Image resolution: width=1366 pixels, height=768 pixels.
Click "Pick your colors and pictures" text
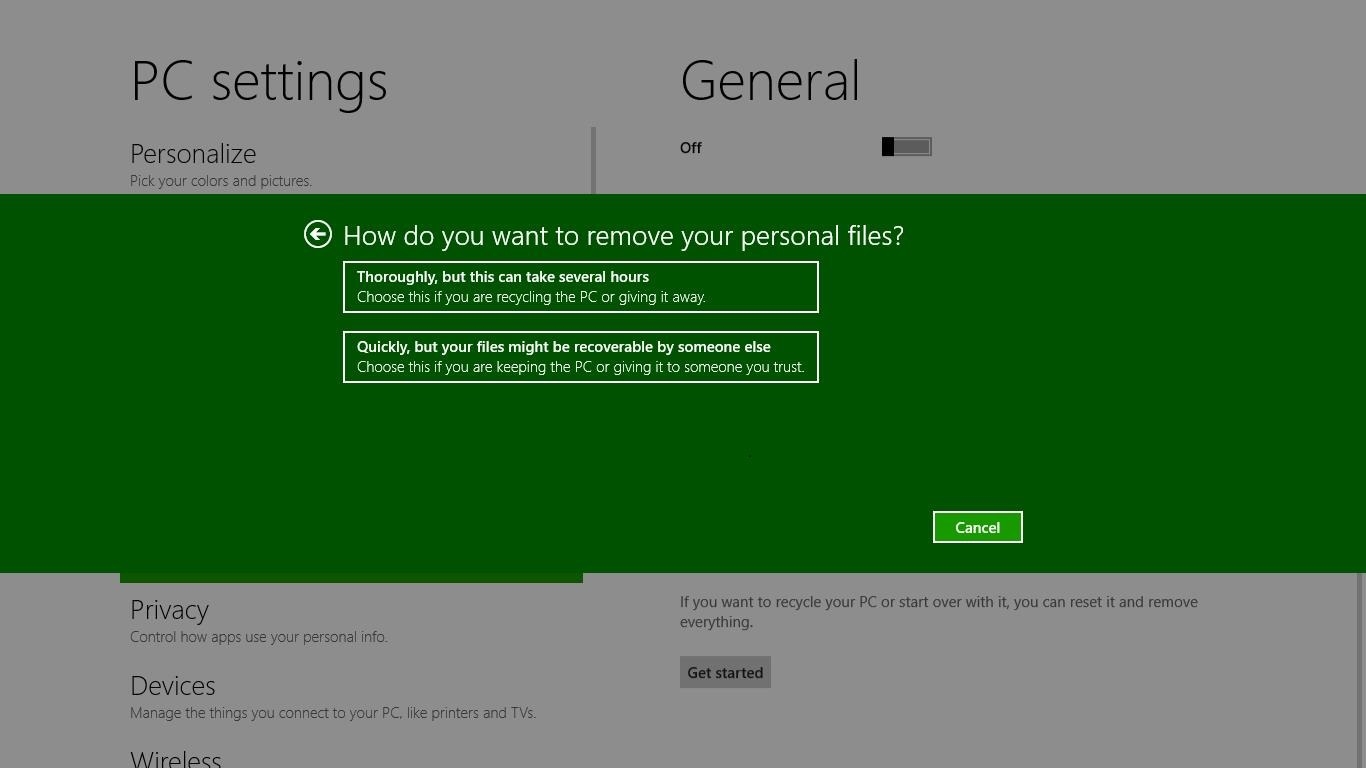click(x=221, y=181)
